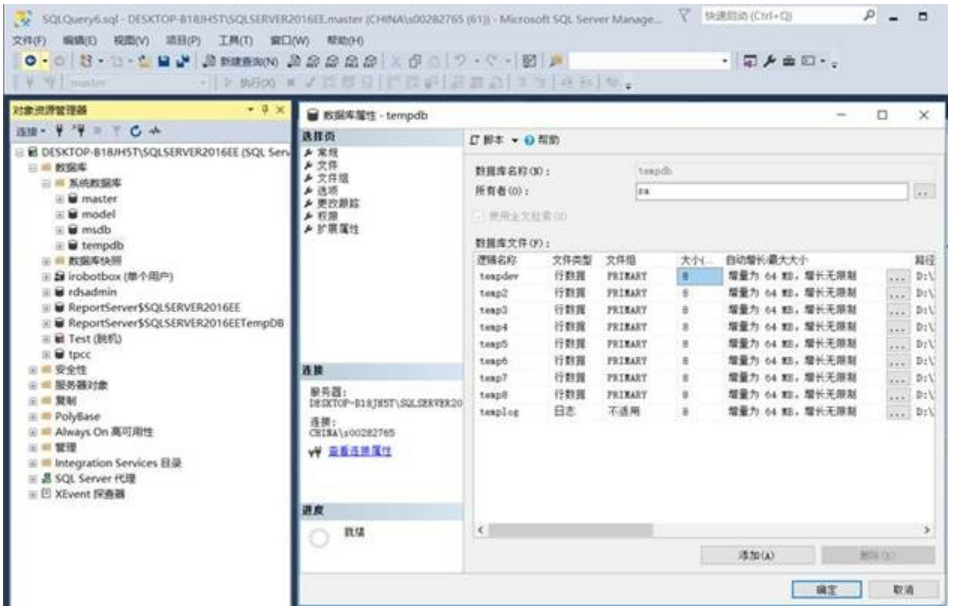Click the 查看连接属性 connection properties link
Image resolution: width=956 pixels, height=613 pixels.
(360, 452)
